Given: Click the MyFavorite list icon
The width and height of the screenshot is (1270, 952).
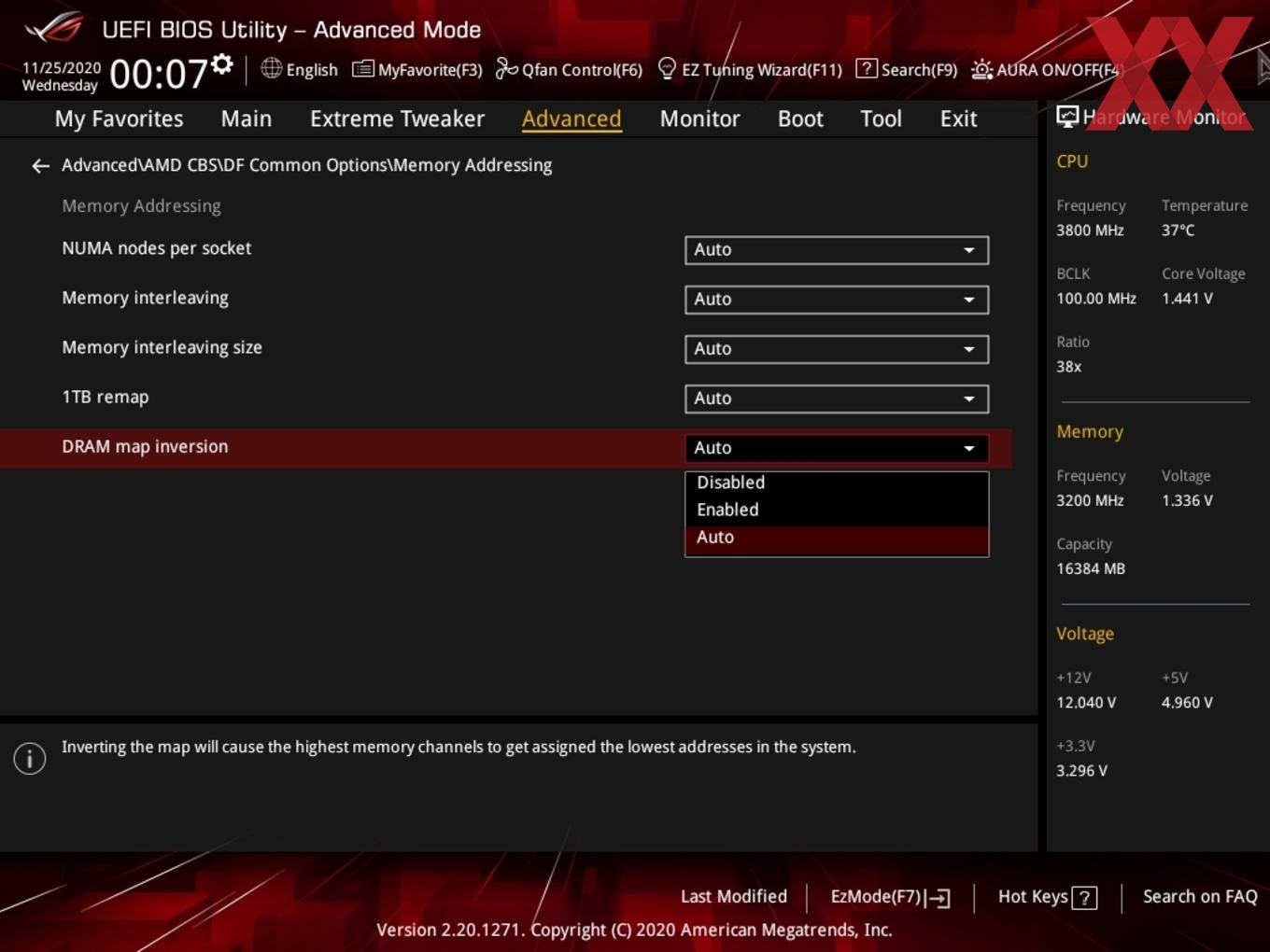Looking at the screenshot, I should (362, 69).
